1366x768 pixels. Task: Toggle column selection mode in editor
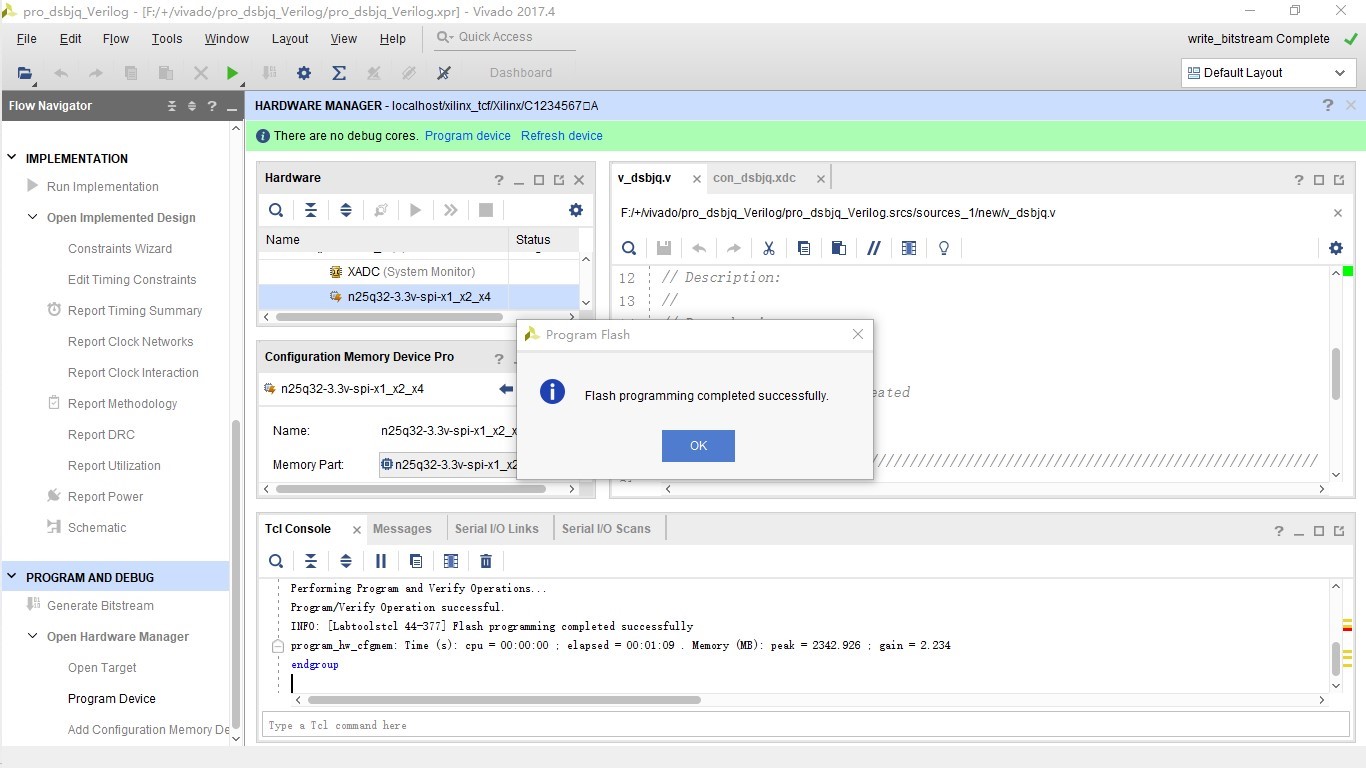(909, 248)
